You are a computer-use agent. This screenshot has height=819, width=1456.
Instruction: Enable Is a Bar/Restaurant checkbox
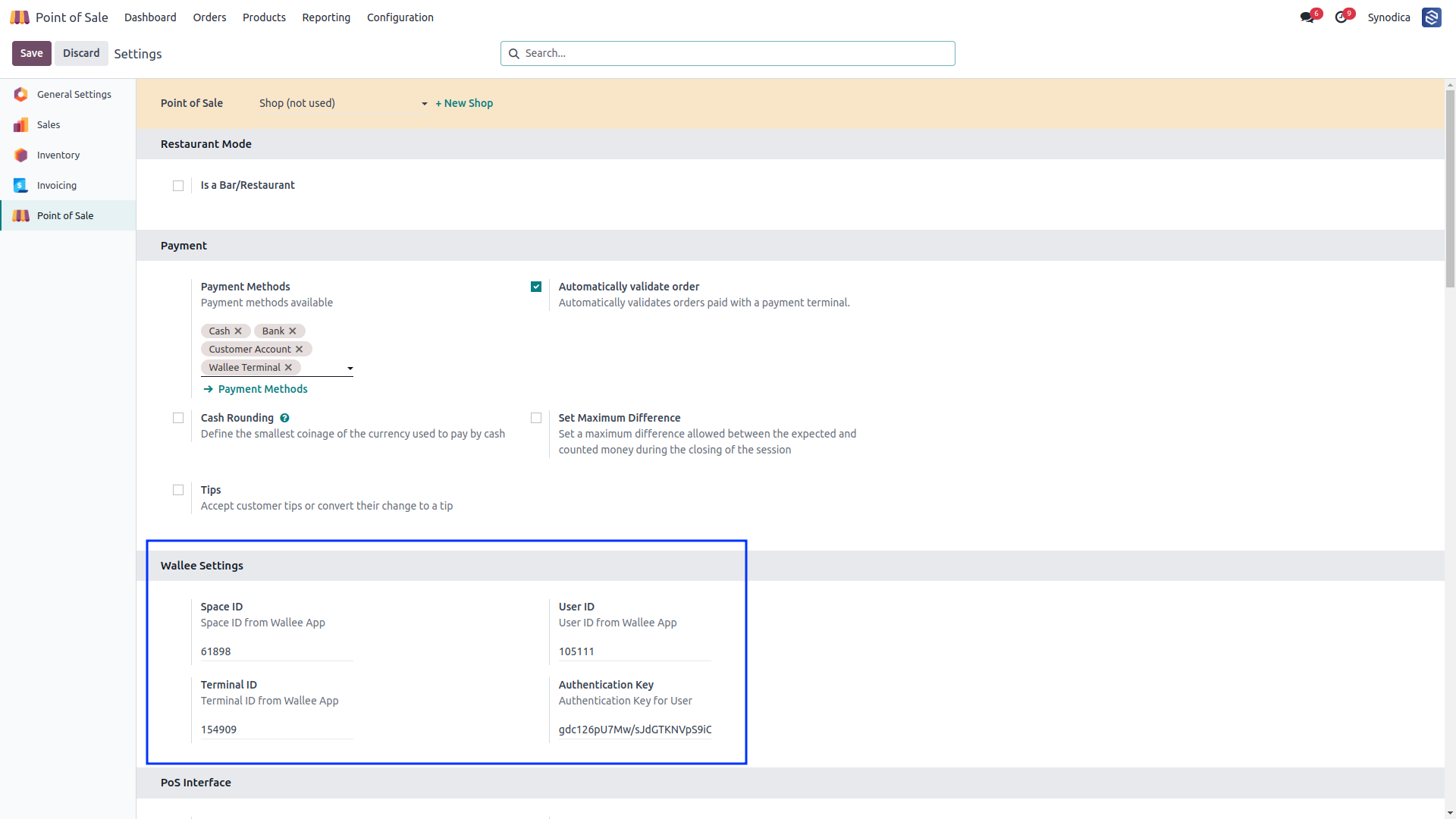[178, 186]
